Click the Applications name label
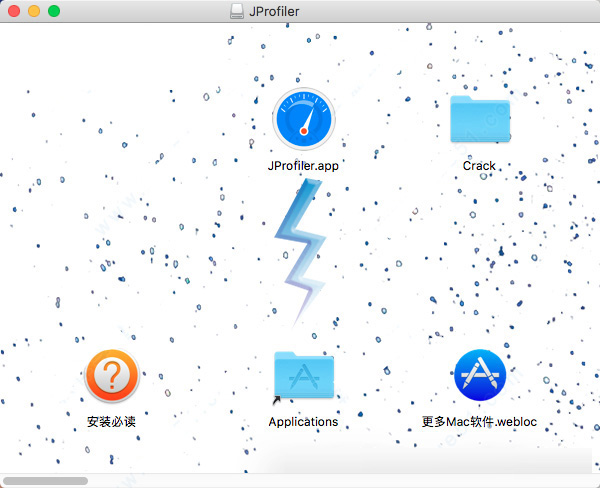This screenshot has width=600, height=488. 303,422
